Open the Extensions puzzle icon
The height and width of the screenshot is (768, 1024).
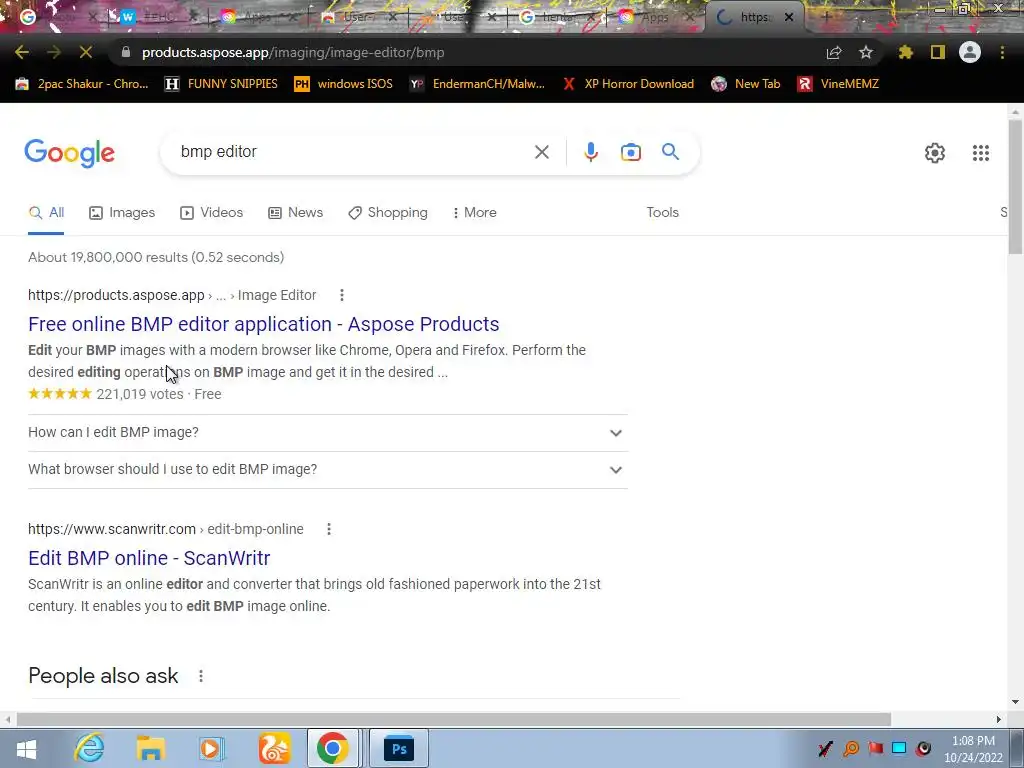tap(906, 52)
